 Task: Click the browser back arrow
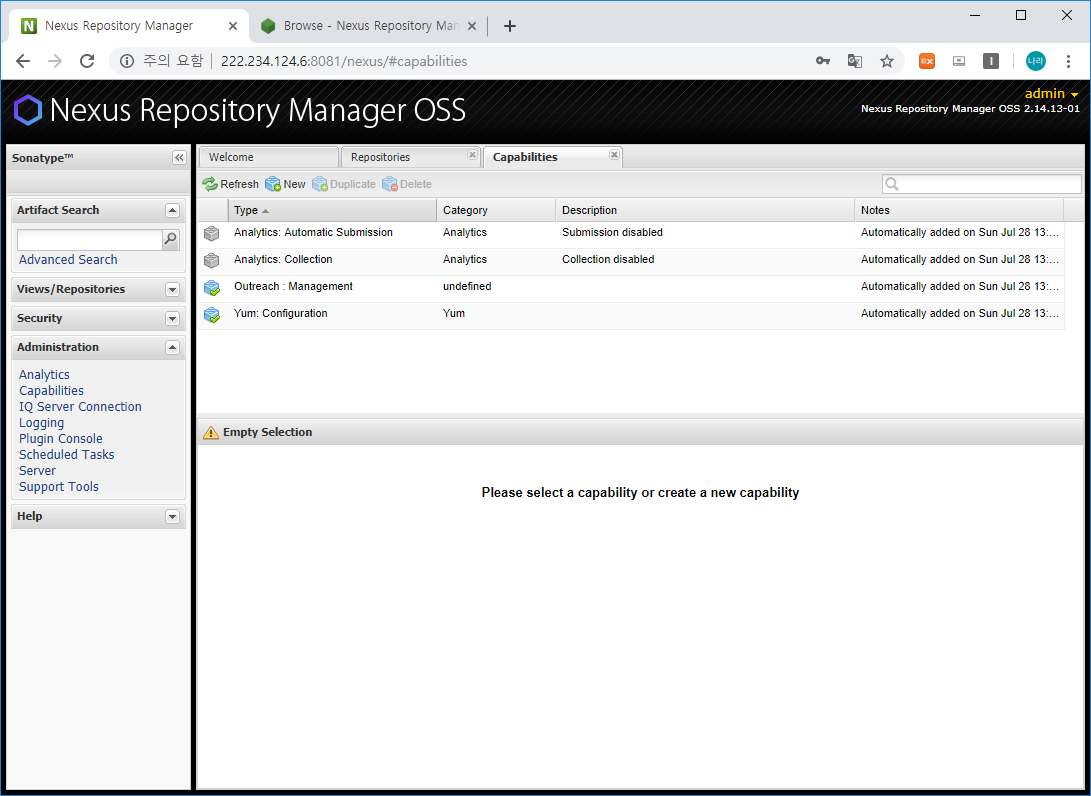tap(23, 61)
